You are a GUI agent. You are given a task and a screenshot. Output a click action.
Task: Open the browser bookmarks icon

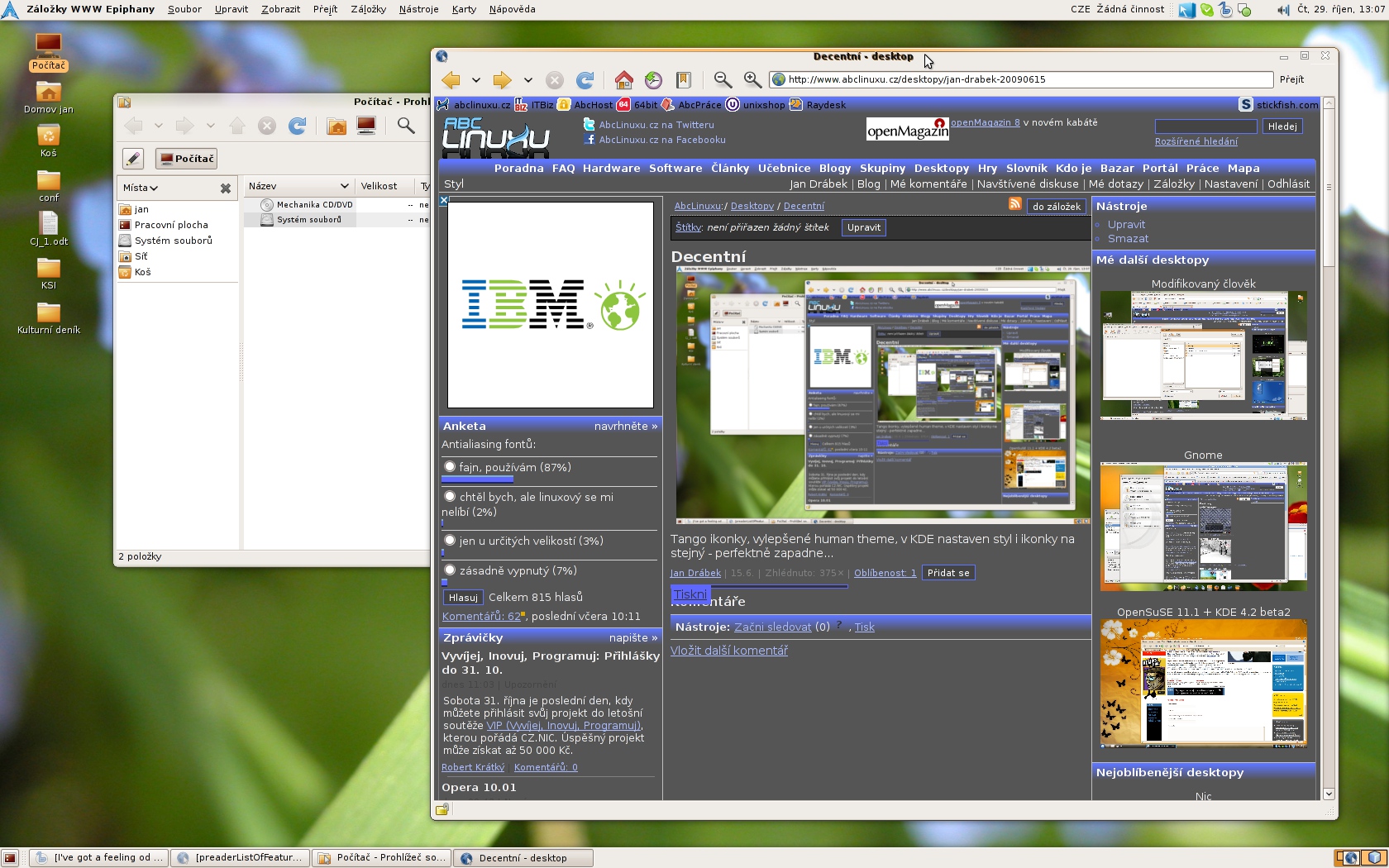(683, 79)
